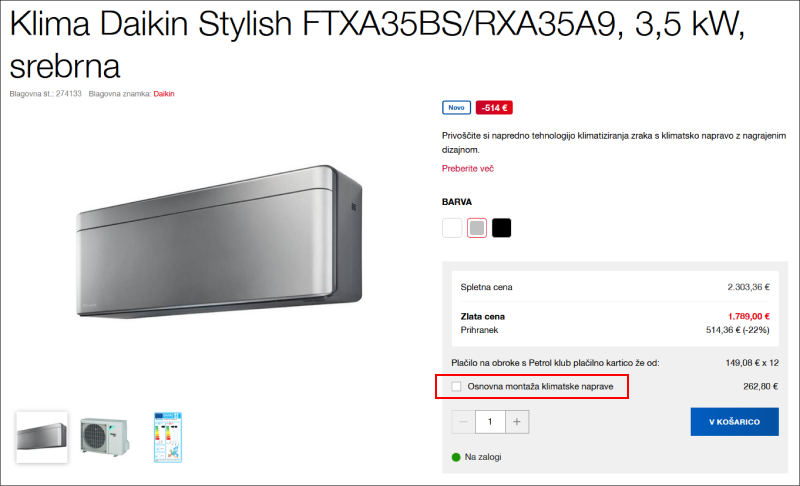
Task: Open the Daikin brand link
Action: pos(164,94)
